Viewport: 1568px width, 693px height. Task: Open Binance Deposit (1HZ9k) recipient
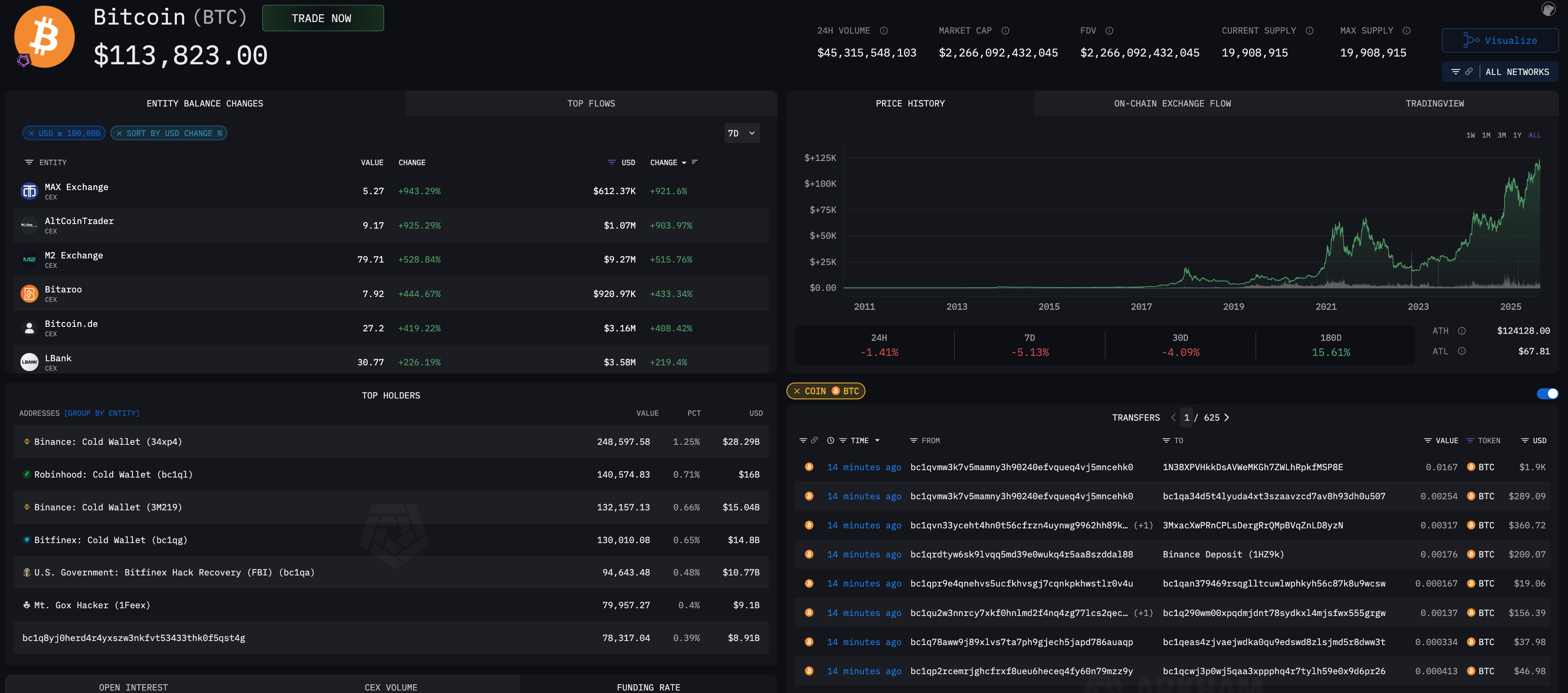click(x=1223, y=555)
